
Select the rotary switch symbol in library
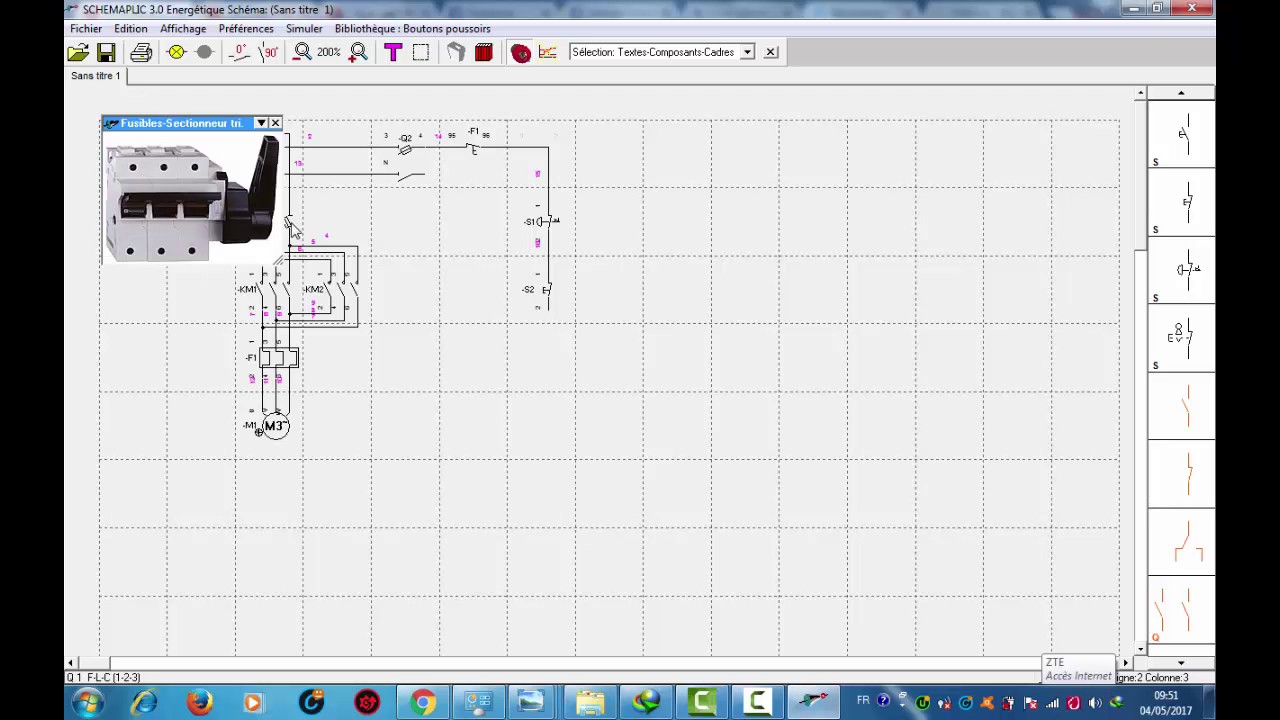[x=1182, y=269]
